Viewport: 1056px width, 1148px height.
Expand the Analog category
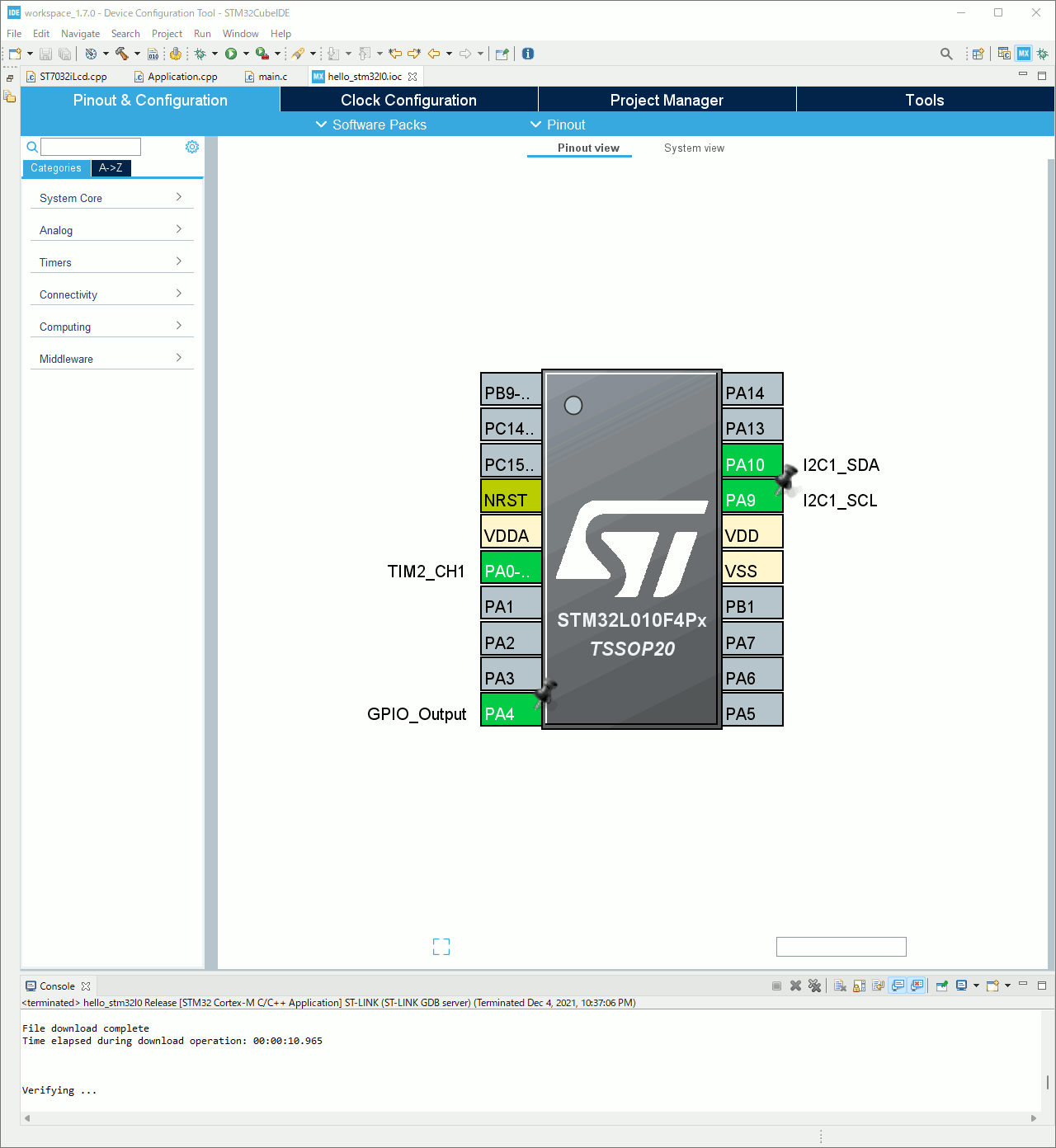(x=111, y=230)
